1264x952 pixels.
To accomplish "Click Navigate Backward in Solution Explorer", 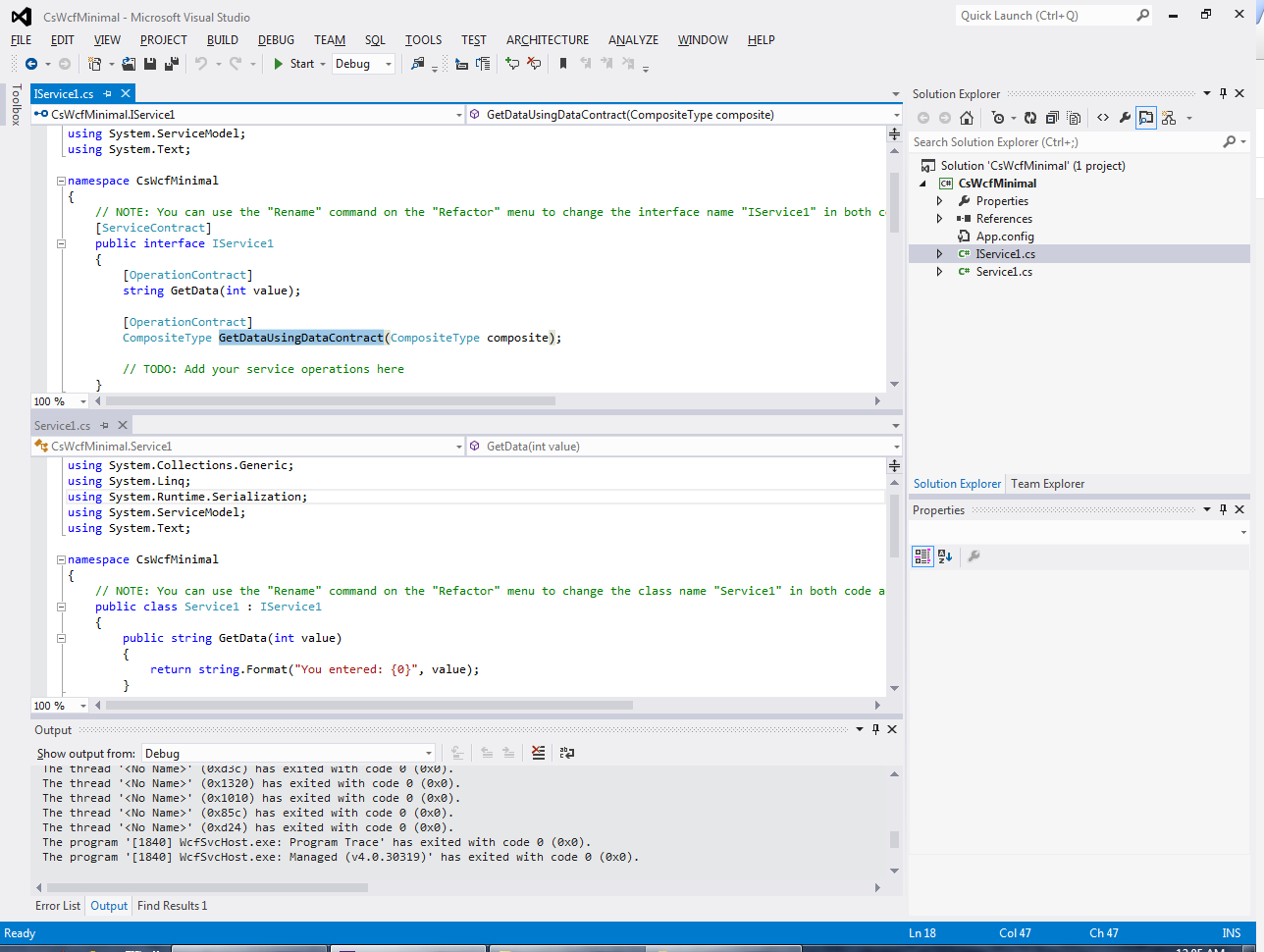I will (925, 117).
